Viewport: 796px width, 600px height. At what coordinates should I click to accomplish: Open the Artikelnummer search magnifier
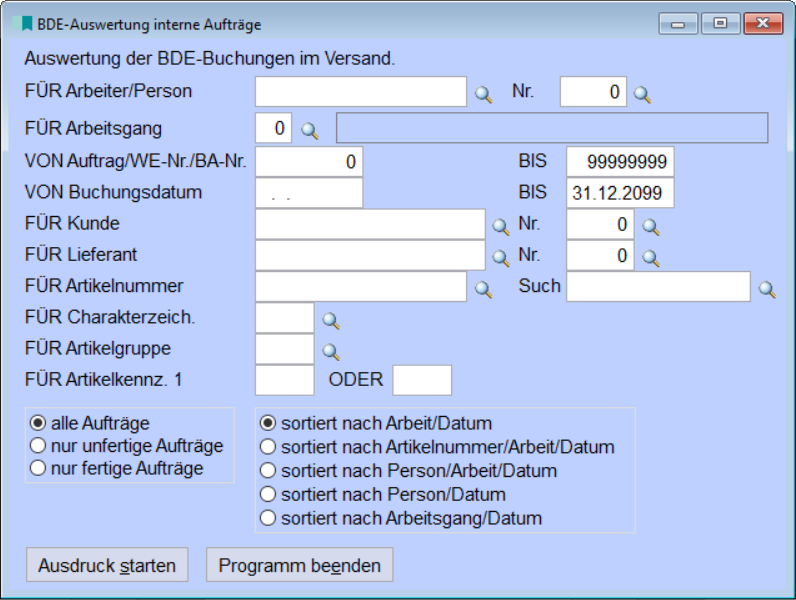point(483,289)
